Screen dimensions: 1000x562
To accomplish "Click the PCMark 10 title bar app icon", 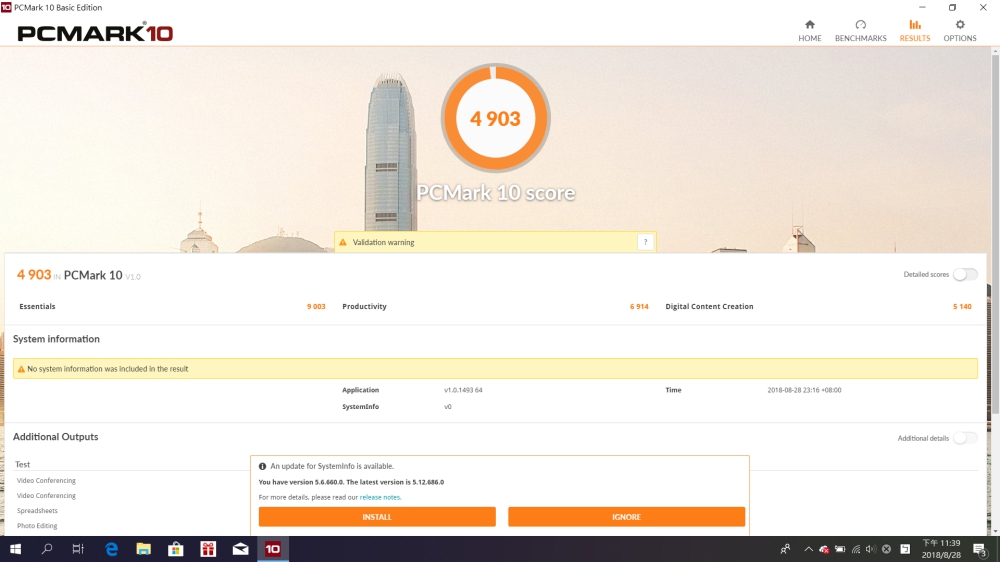I will (x=6, y=7).
